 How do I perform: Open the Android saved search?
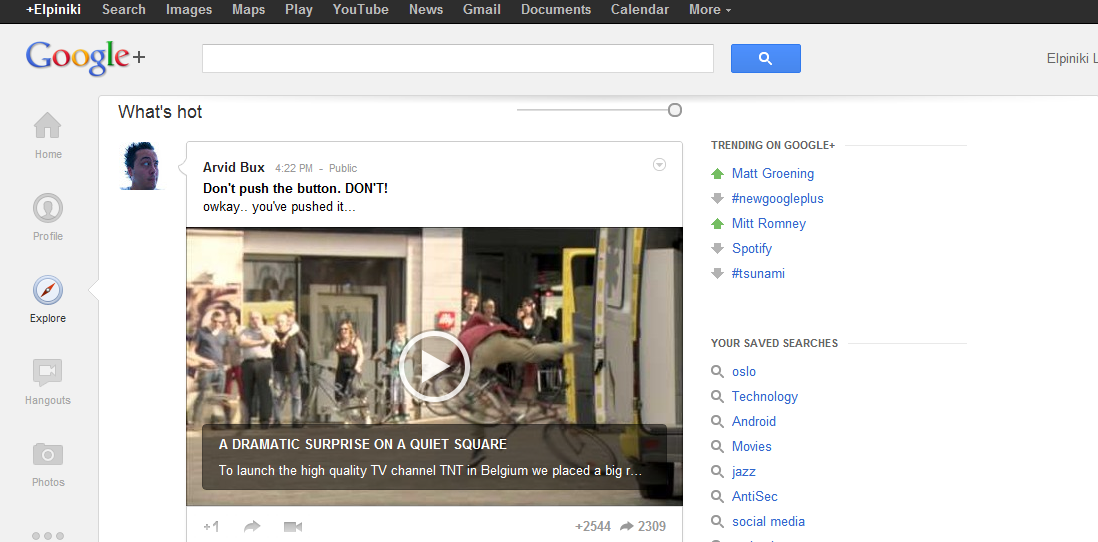point(754,422)
